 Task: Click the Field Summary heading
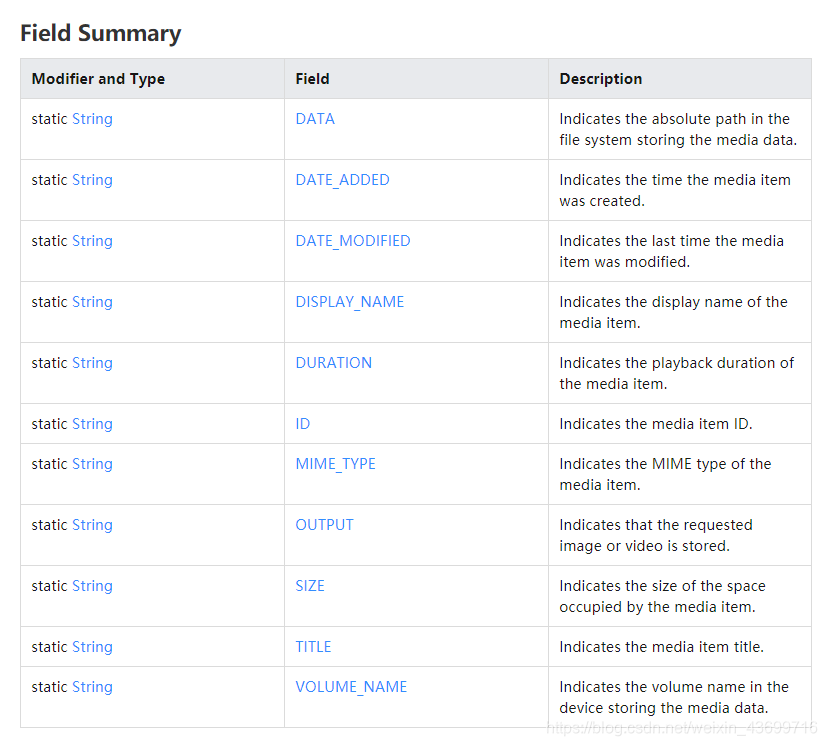[x=101, y=33]
